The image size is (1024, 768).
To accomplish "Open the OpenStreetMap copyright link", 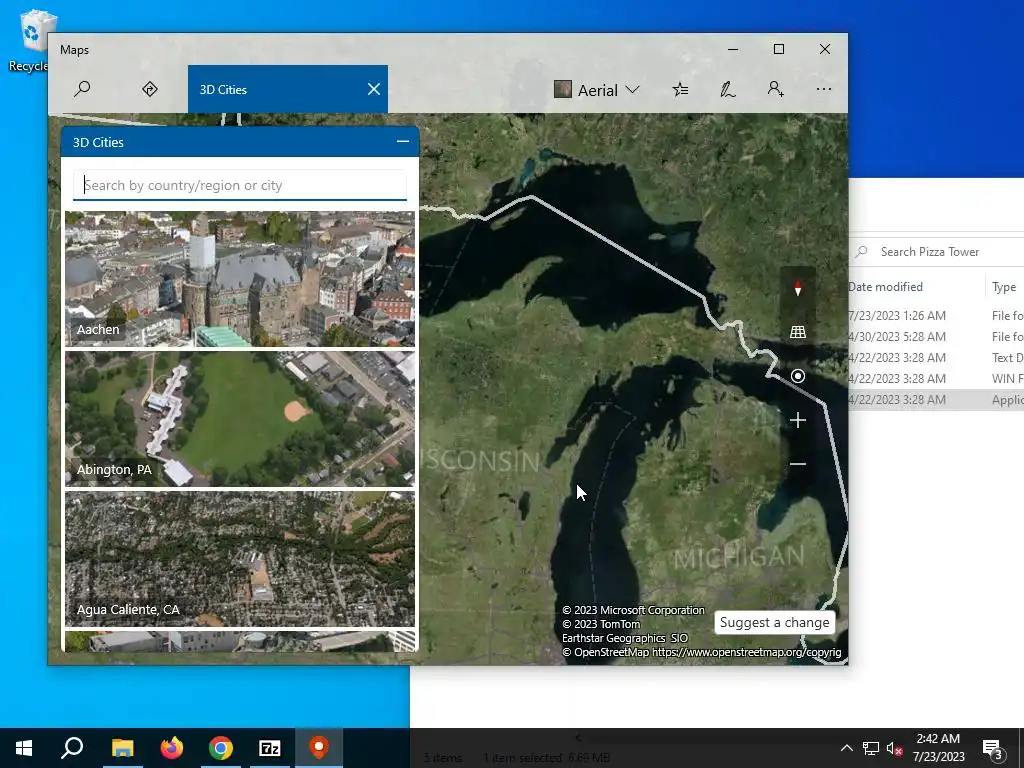I will (746, 652).
